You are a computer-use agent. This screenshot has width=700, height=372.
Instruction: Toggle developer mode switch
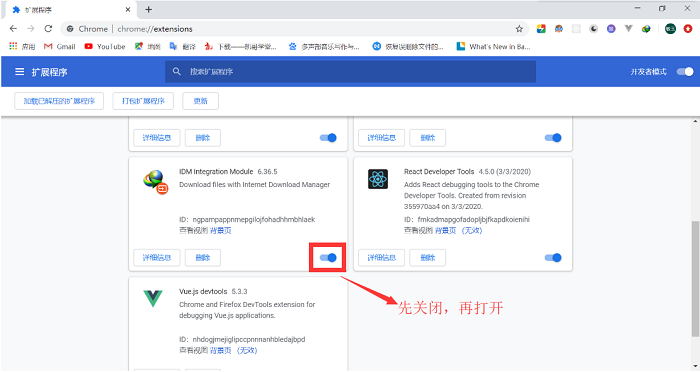coord(685,71)
